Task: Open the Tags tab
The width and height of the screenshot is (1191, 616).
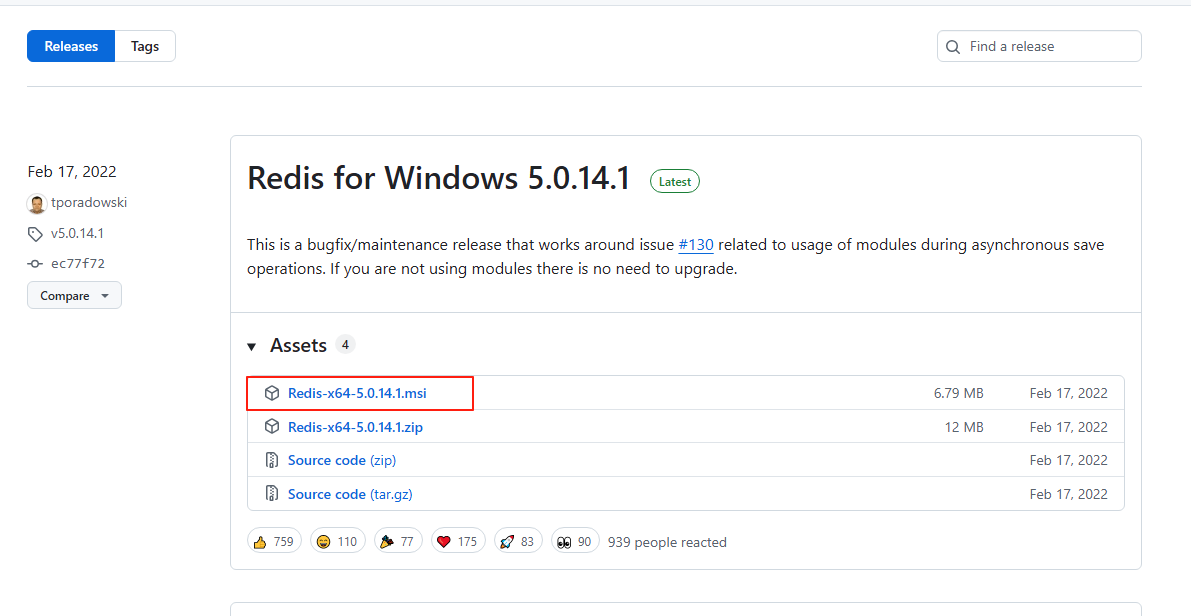Action: click(145, 46)
